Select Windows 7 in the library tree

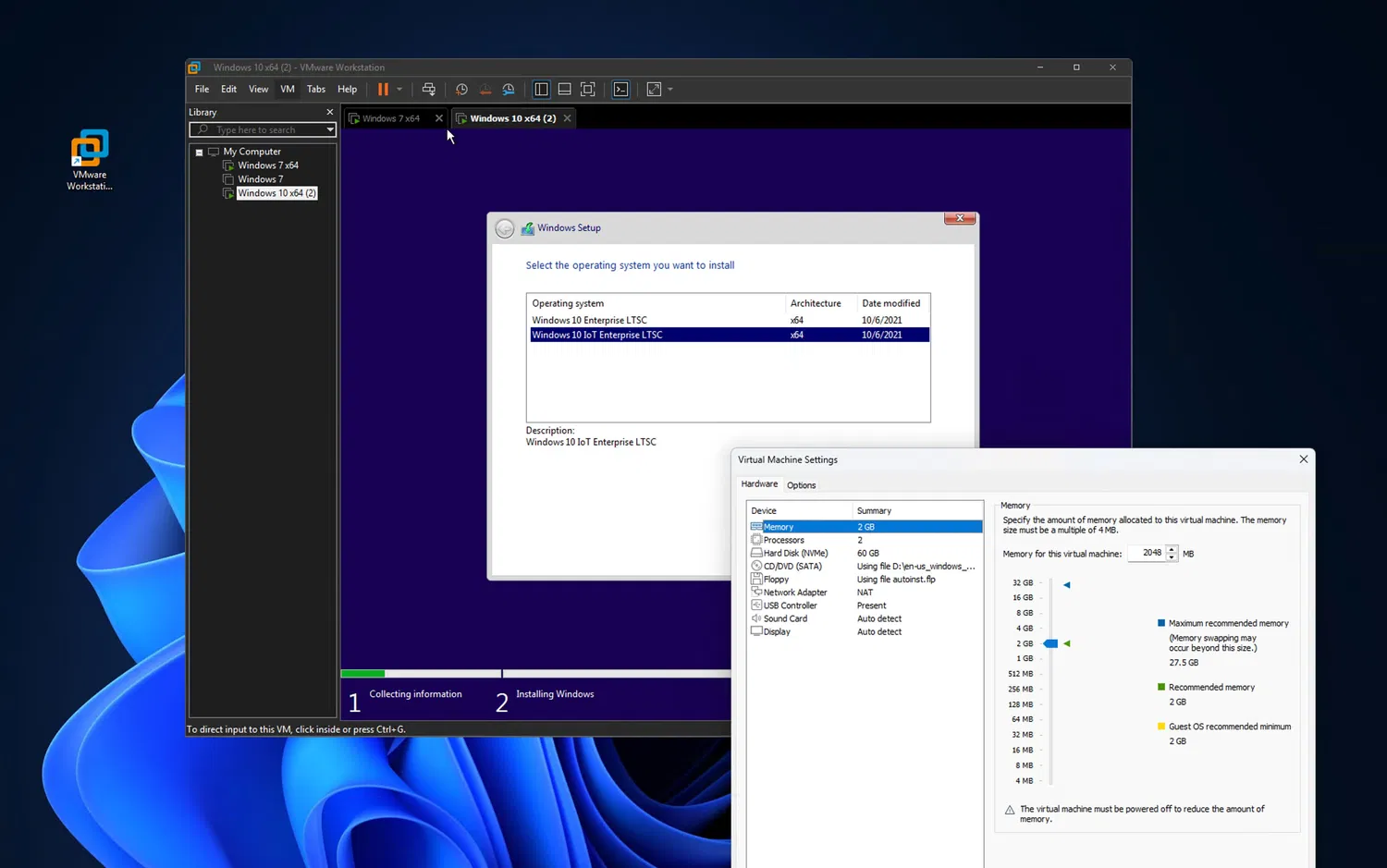pyautogui.click(x=260, y=179)
